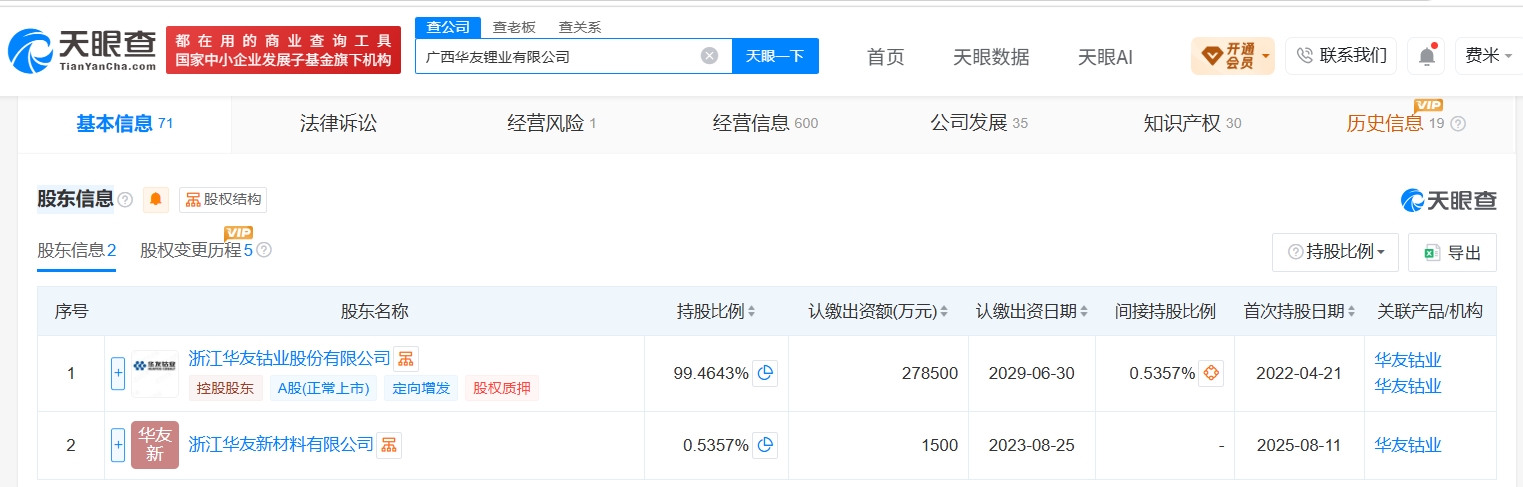Open pie chart icon for 0.5357% share
This screenshot has height=487, width=1523.
[x=765, y=445]
